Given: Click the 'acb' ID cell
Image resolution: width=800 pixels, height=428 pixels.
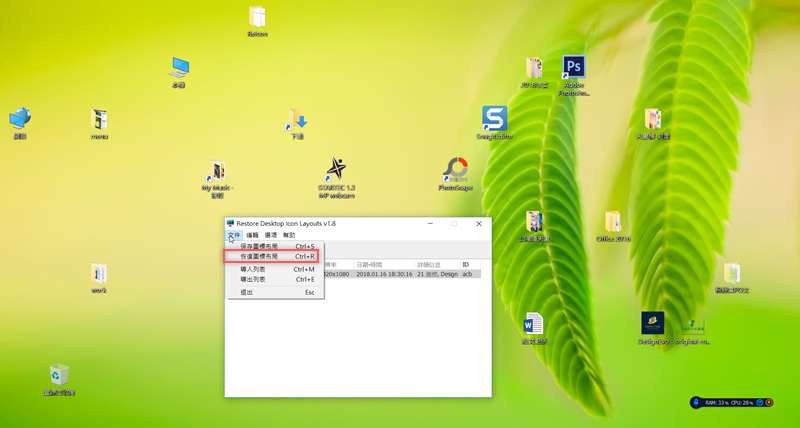Looking at the screenshot, I should [x=467, y=274].
